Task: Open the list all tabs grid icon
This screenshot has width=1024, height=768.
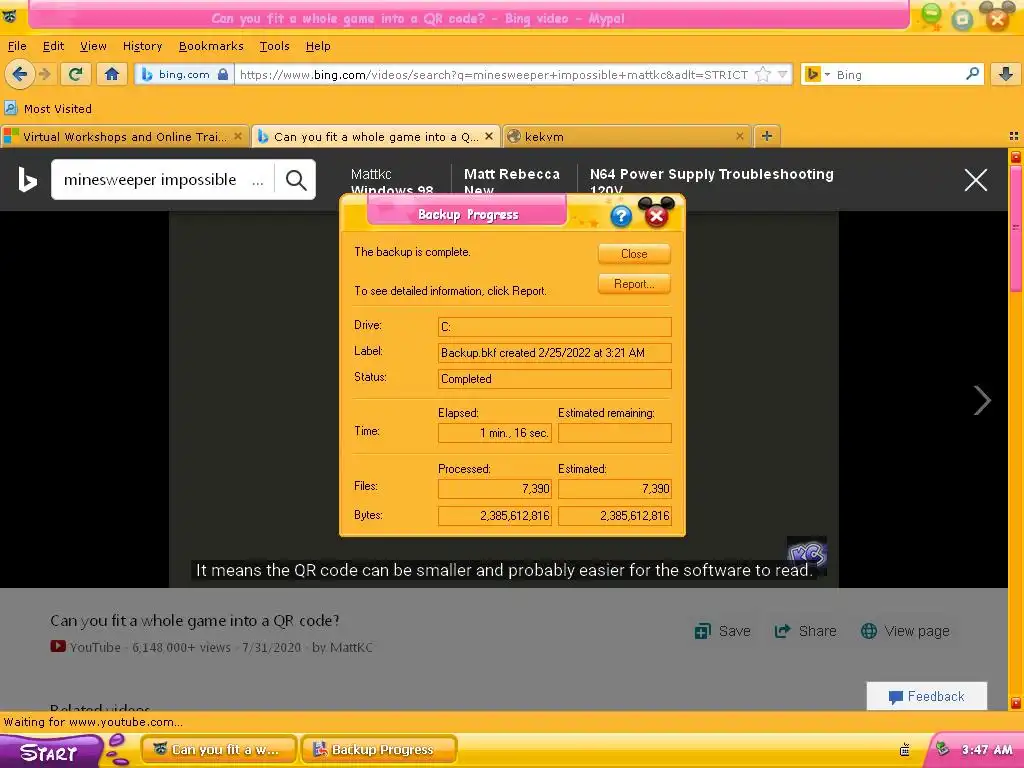Action: coord(1014,136)
